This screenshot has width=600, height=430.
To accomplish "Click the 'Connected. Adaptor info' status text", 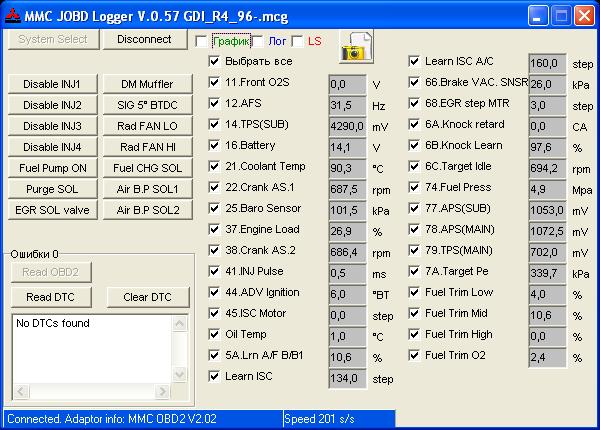I will 112,419.
